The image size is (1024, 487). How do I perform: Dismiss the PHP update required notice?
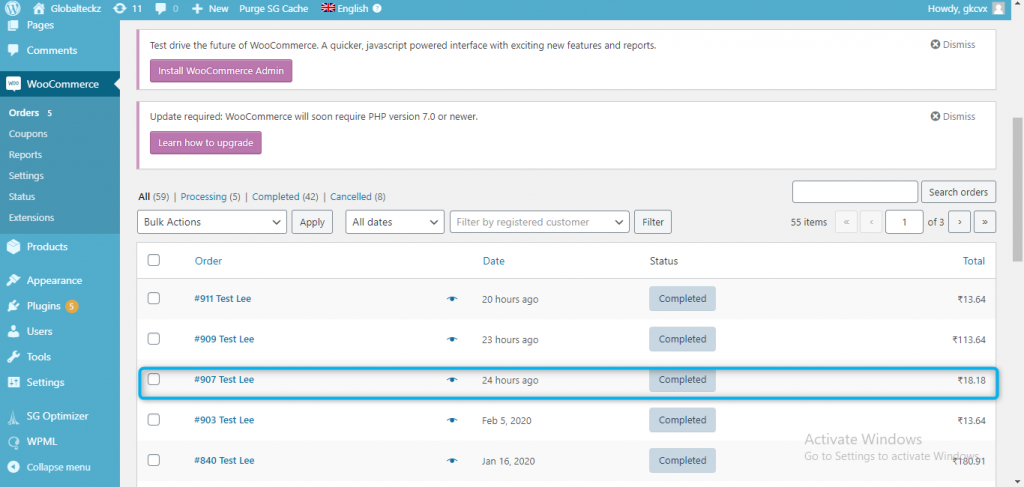click(952, 116)
